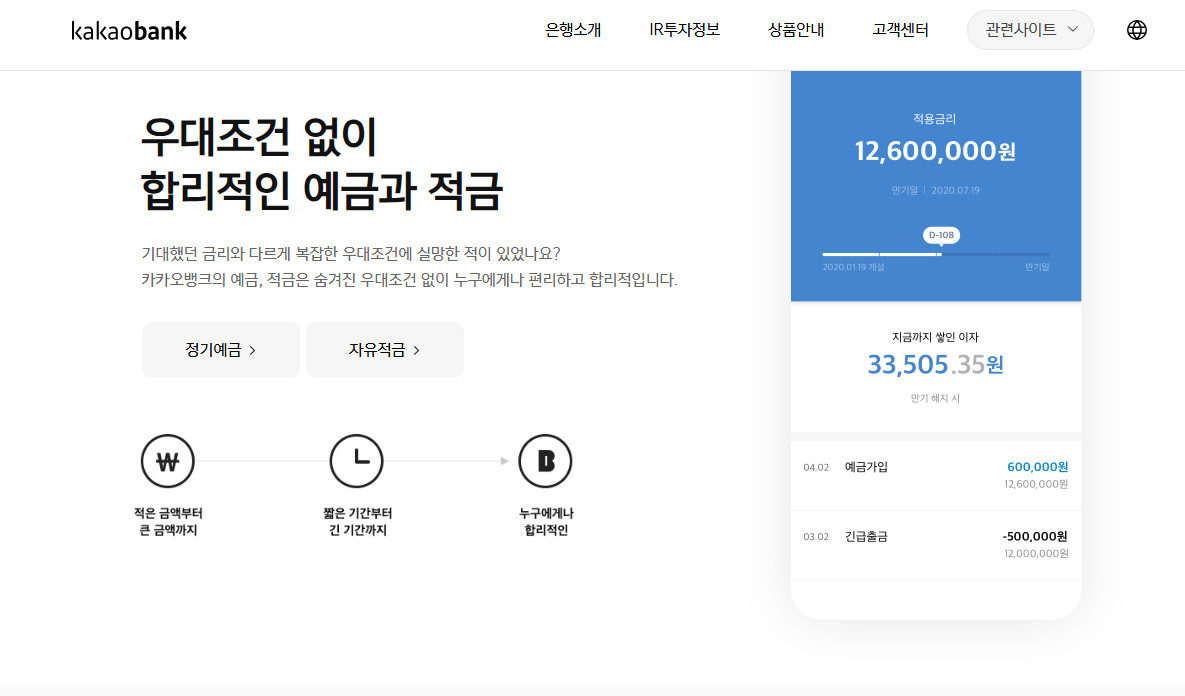Screen dimensions: 1185x696
Task: Click the 04.02 transaction date
Action: 816,468
